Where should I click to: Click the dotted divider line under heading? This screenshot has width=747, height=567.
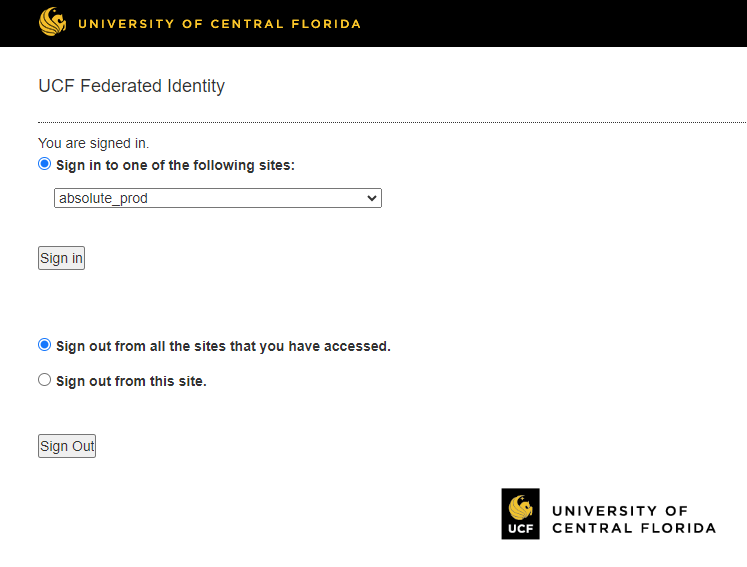click(392, 122)
